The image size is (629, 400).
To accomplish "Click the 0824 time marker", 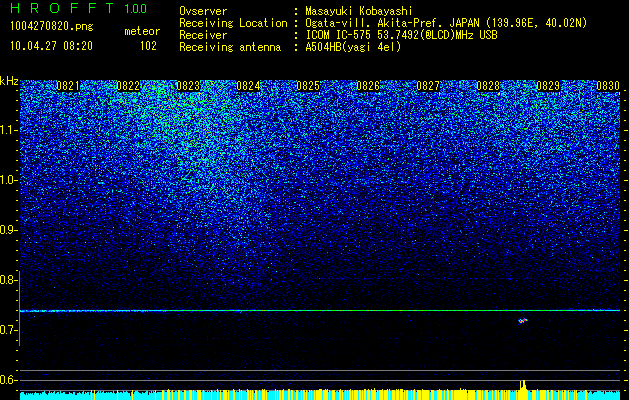I will (248, 86).
